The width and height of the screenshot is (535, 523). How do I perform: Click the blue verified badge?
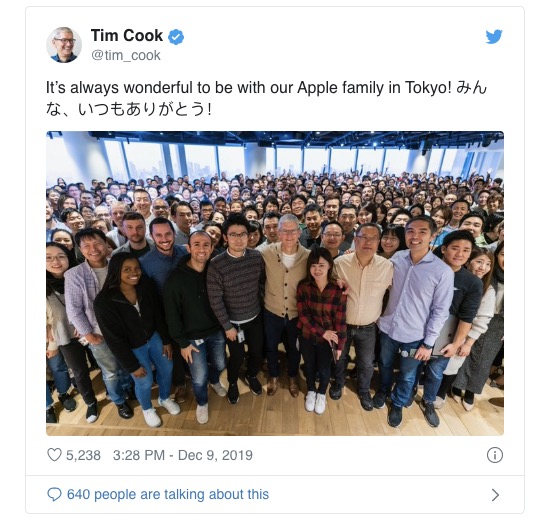click(176, 37)
